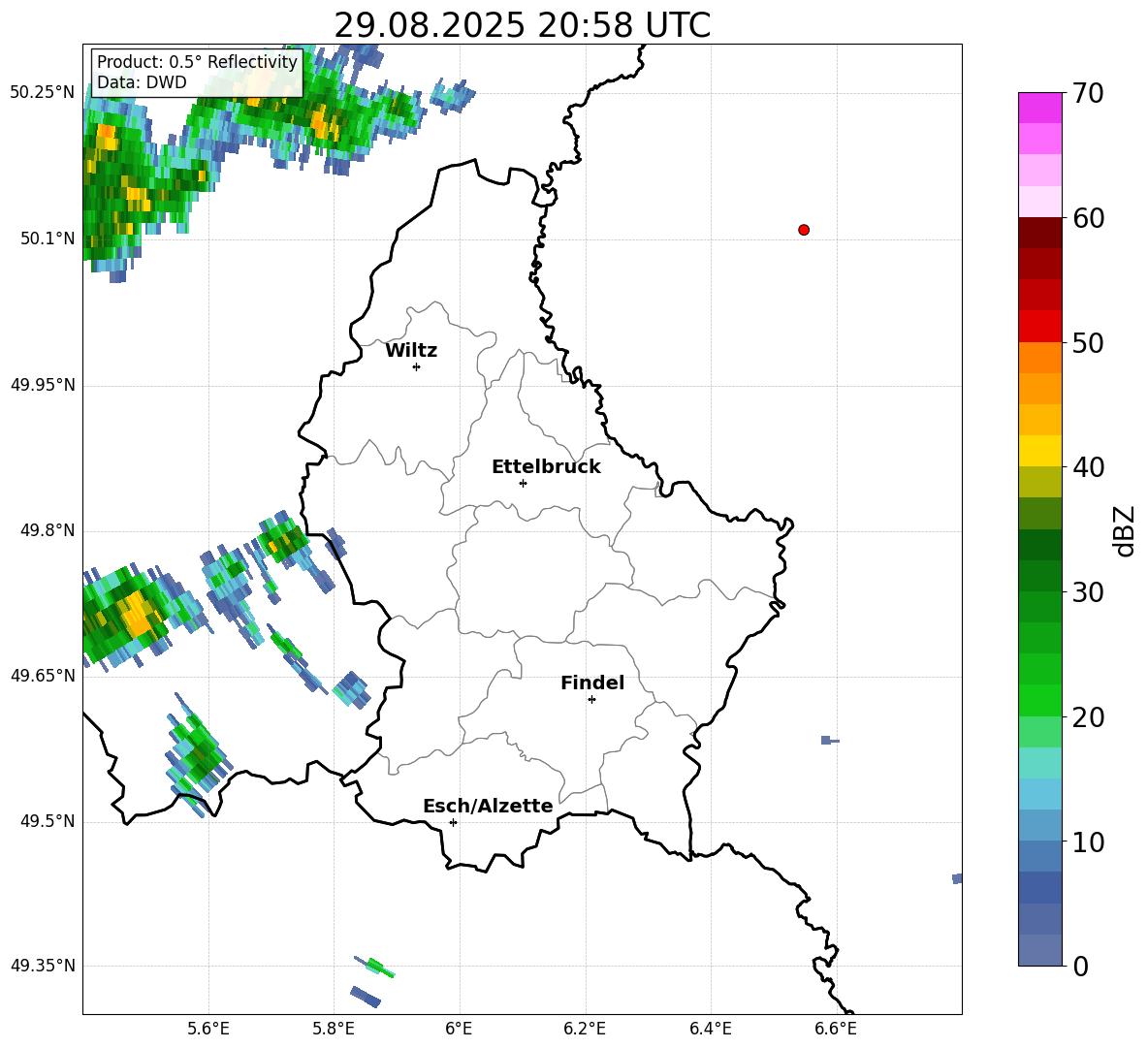Image resolution: width=1148 pixels, height=1048 pixels.
Task: Click the 0 tick on colorbar
Action: [x=1080, y=966]
